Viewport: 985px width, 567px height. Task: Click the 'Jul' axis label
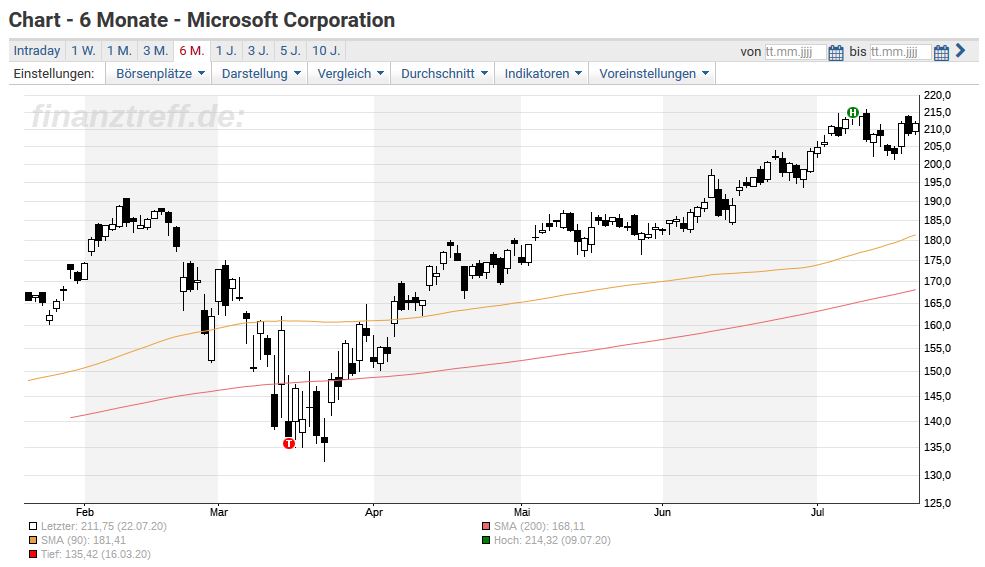(817, 512)
